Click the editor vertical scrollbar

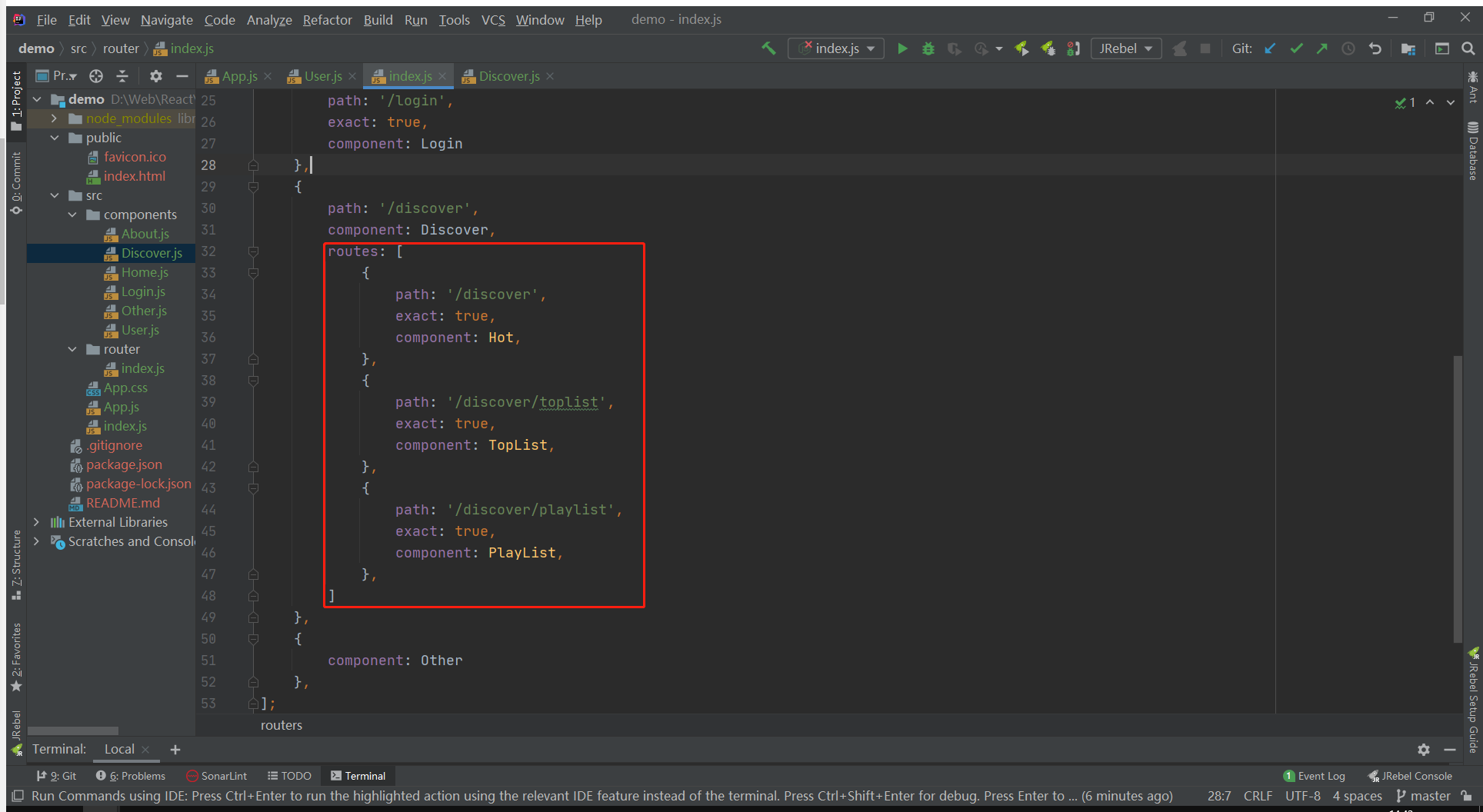(x=1457, y=500)
